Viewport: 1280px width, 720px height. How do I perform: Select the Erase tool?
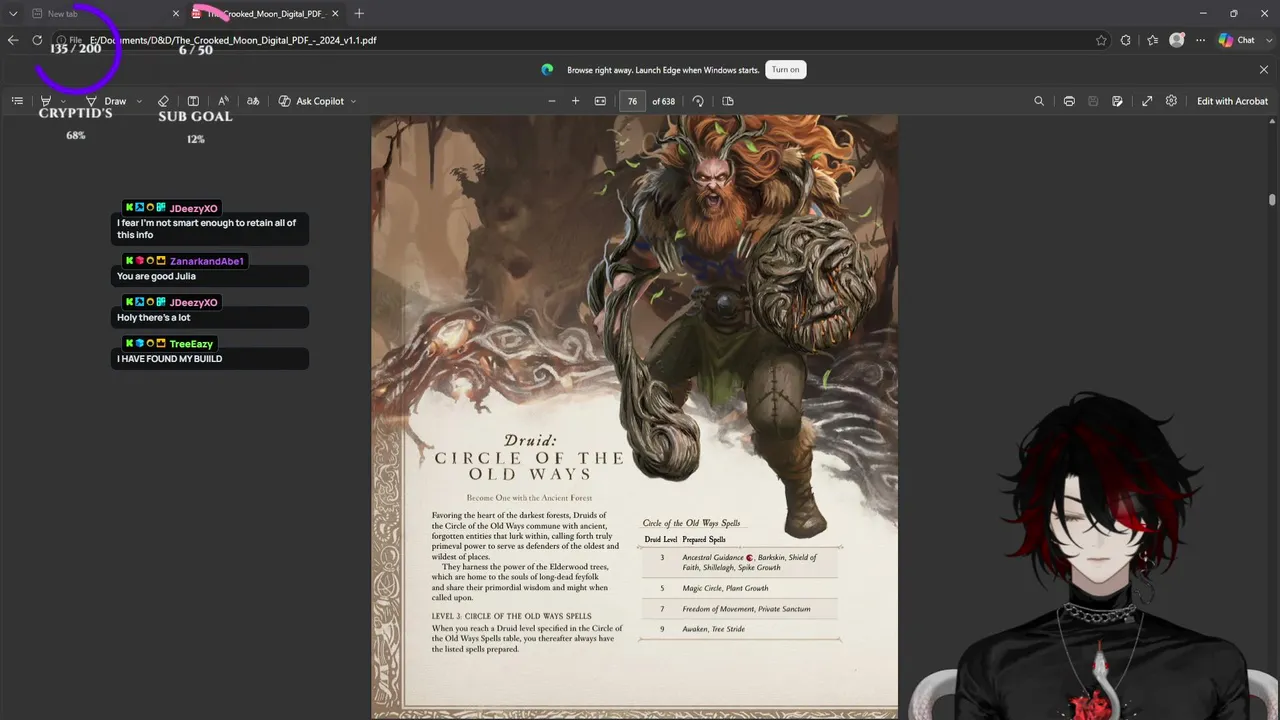pos(163,101)
